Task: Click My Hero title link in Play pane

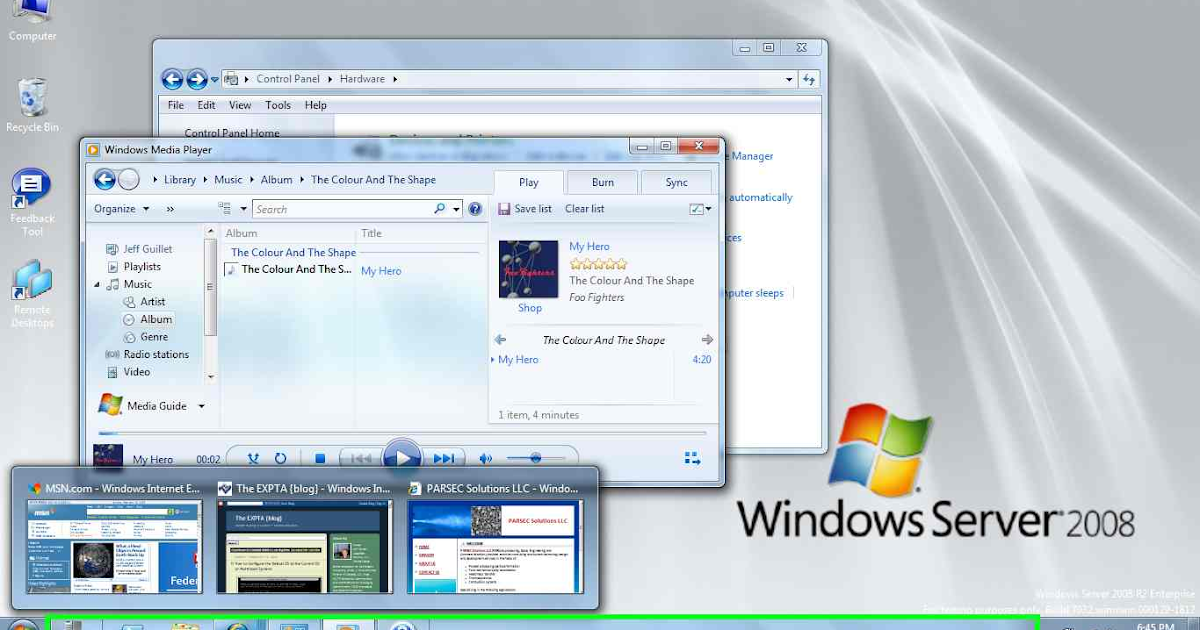Action: pyautogui.click(x=589, y=247)
